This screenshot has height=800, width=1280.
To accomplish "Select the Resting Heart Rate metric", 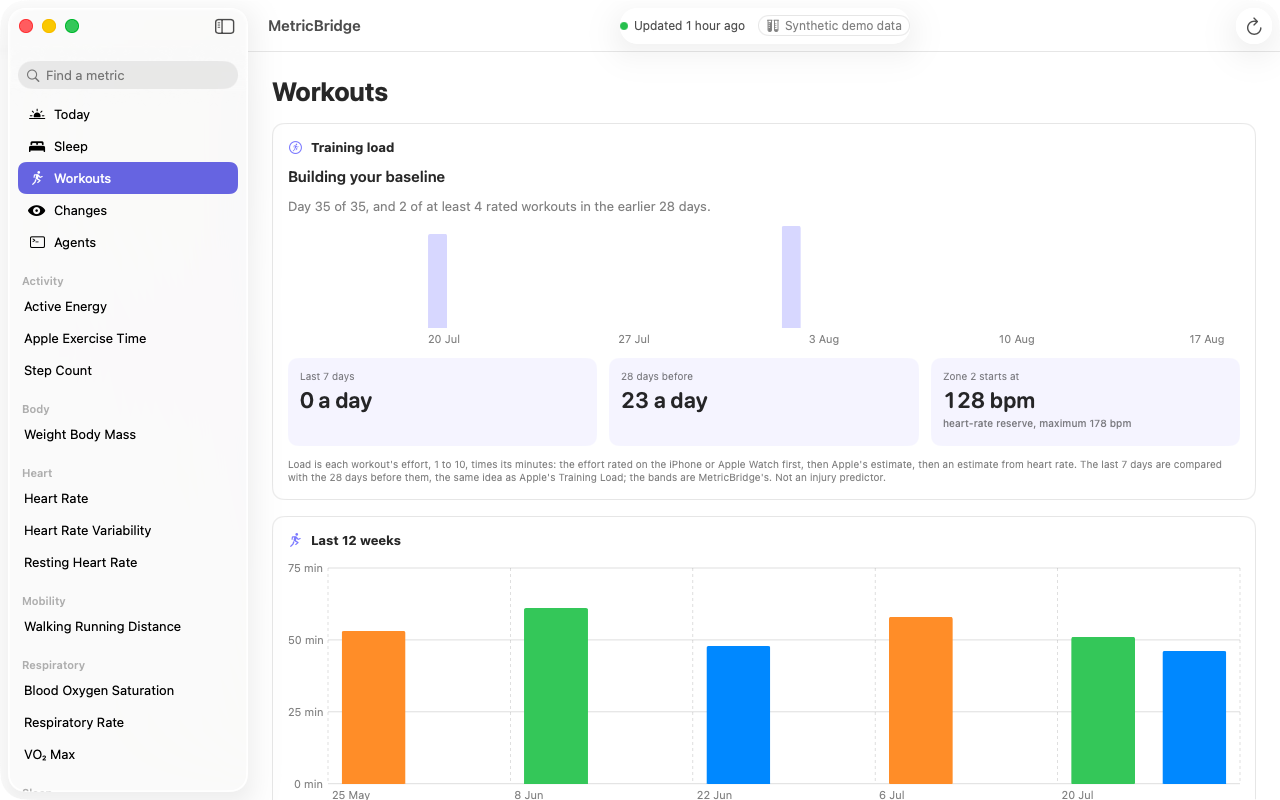I will click(x=128, y=562).
